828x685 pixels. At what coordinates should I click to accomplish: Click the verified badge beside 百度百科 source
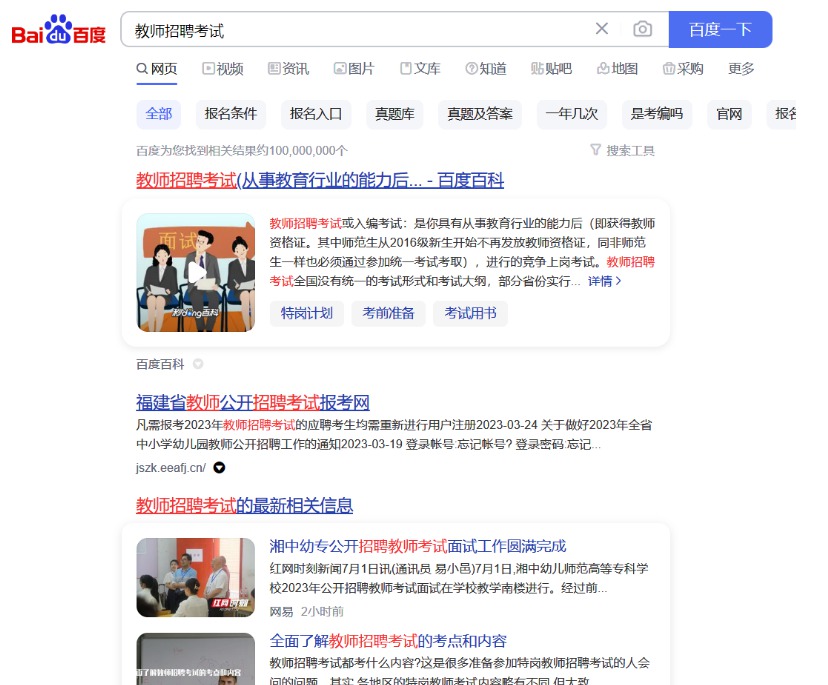(x=198, y=364)
